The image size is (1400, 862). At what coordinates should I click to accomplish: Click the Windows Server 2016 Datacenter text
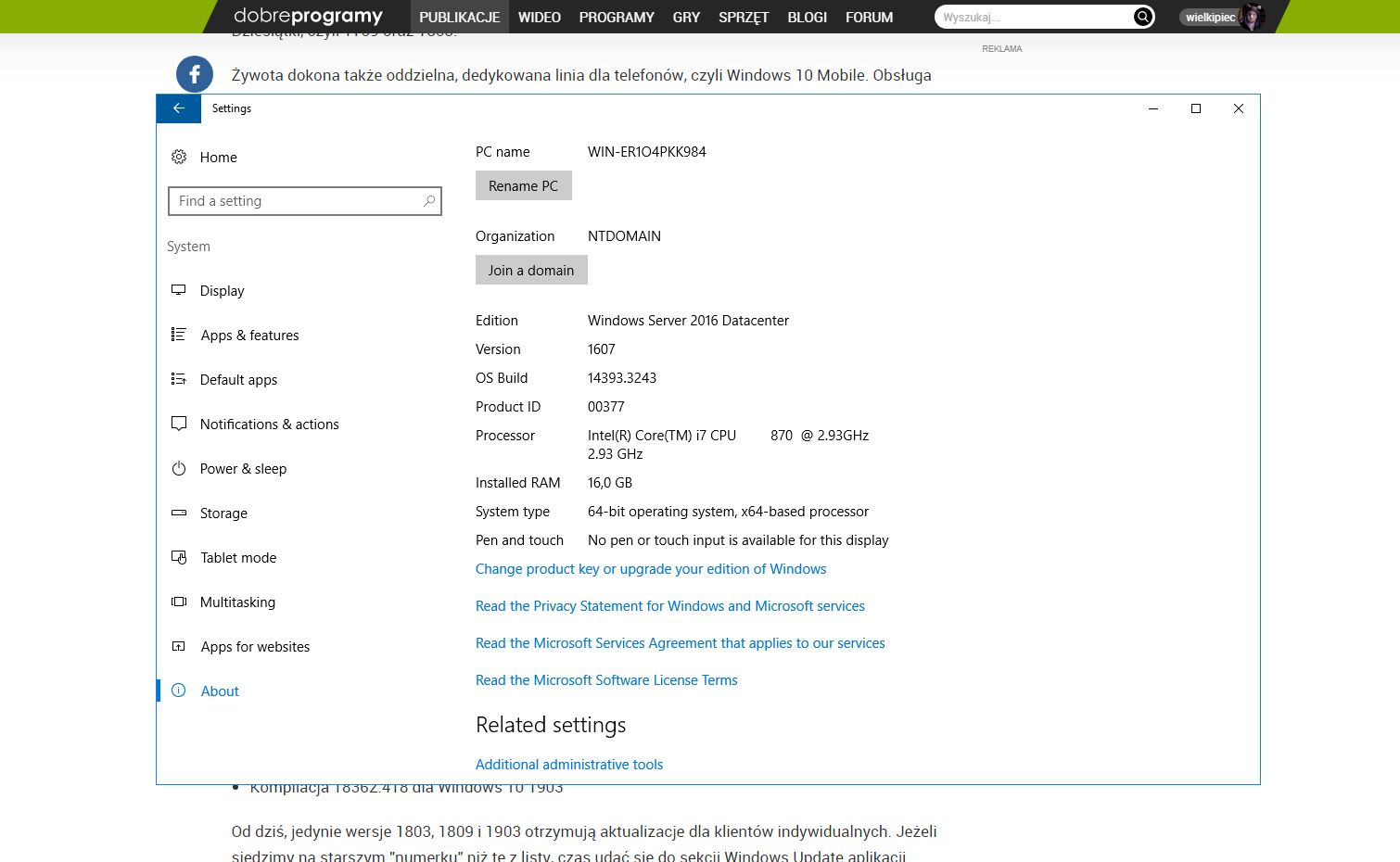click(x=688, y=321)
